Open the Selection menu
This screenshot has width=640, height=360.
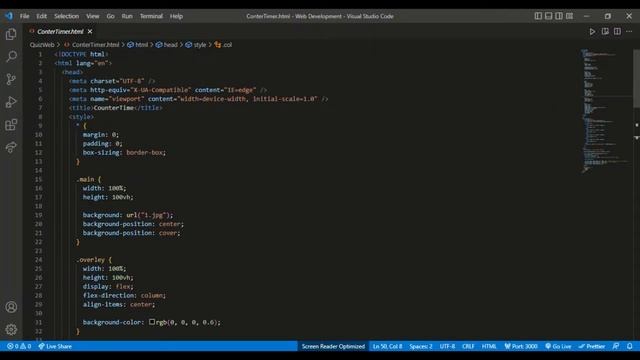[67, 16]
